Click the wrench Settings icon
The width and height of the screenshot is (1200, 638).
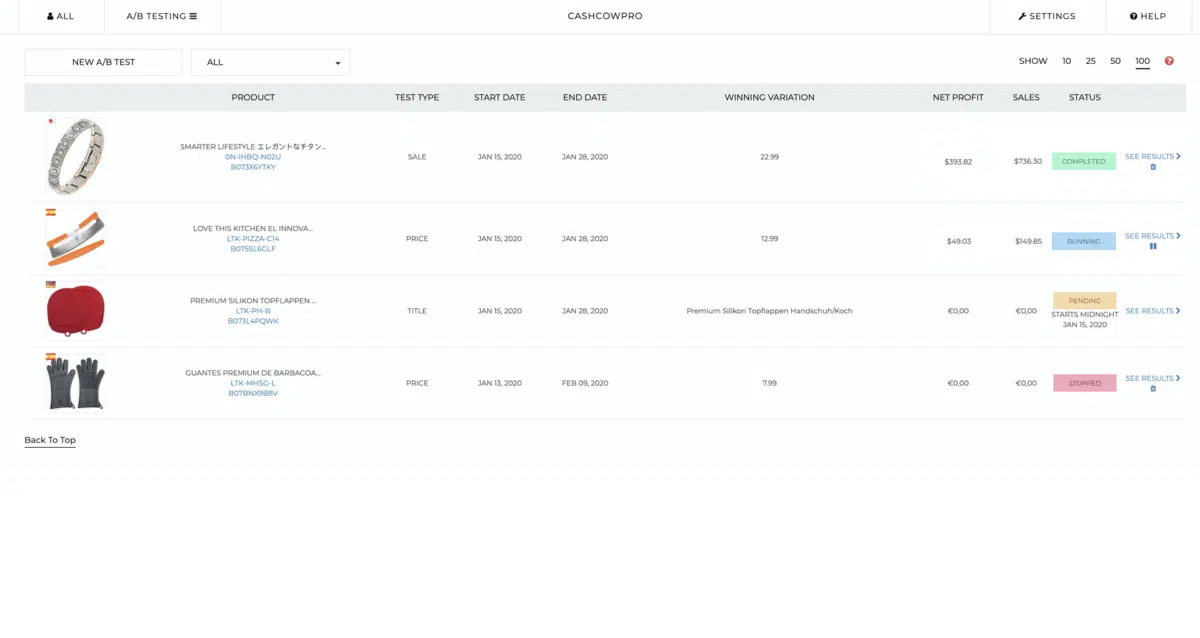pos(1022,17)
